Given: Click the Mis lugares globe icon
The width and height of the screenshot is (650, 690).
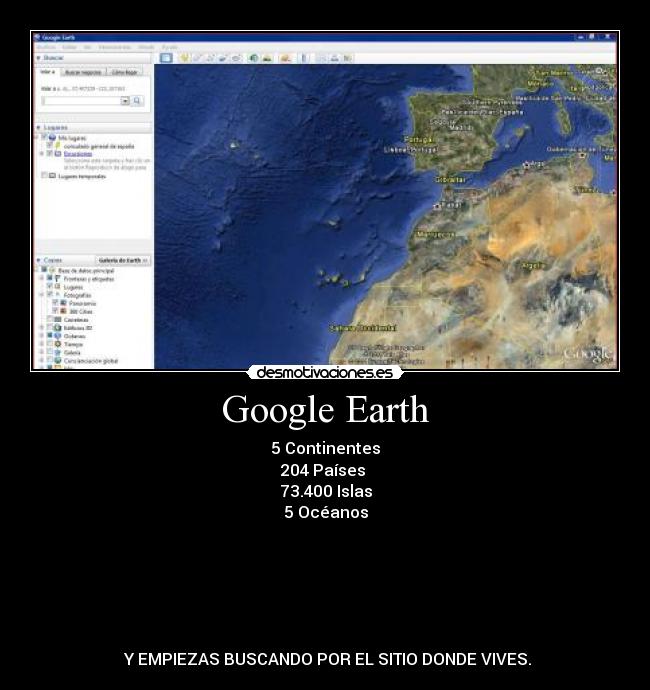Looking at the screenshot, I should pyautogui.click(x=52, y=138).
